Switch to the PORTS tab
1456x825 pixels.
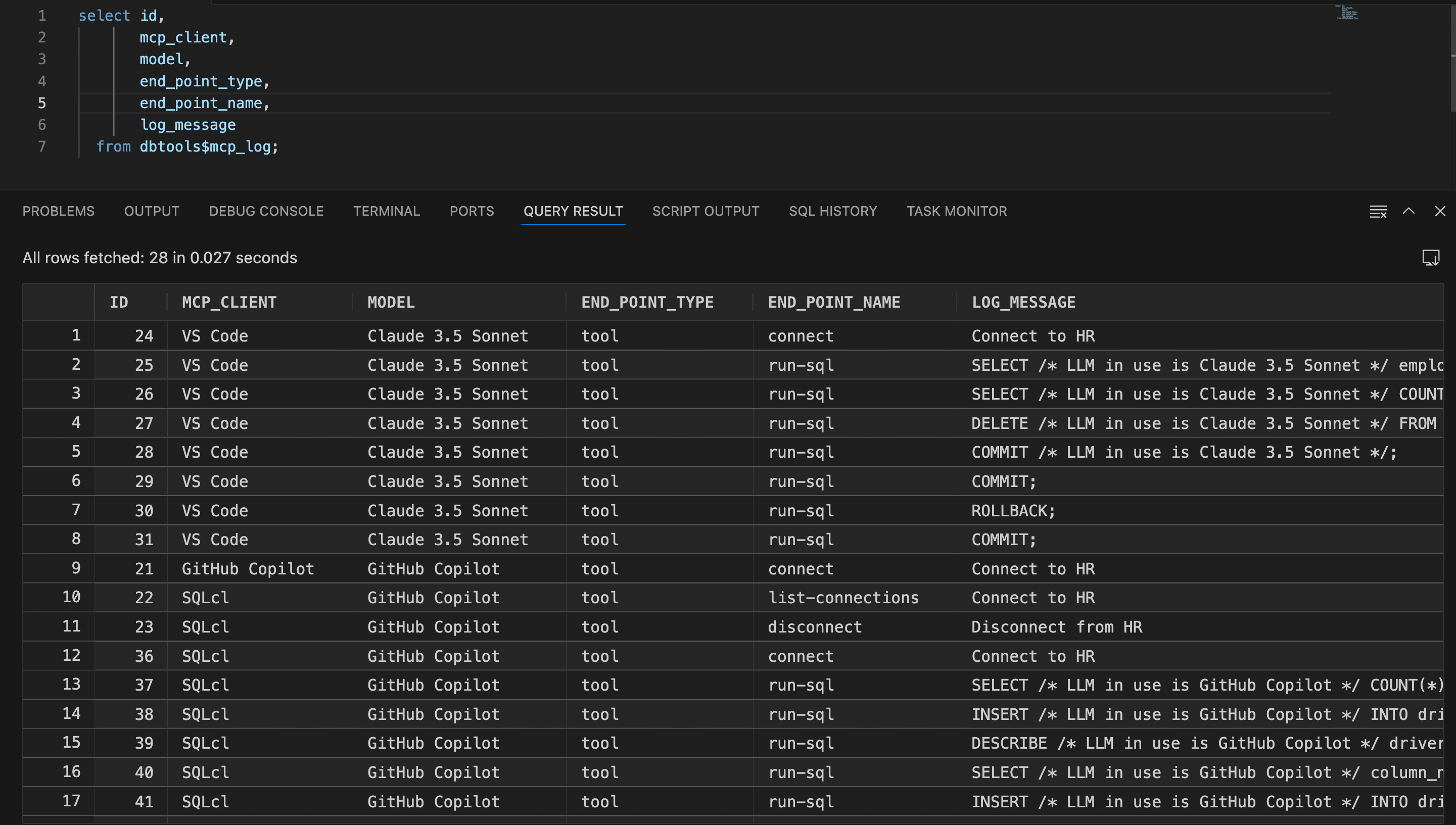(x=472, y=211)
